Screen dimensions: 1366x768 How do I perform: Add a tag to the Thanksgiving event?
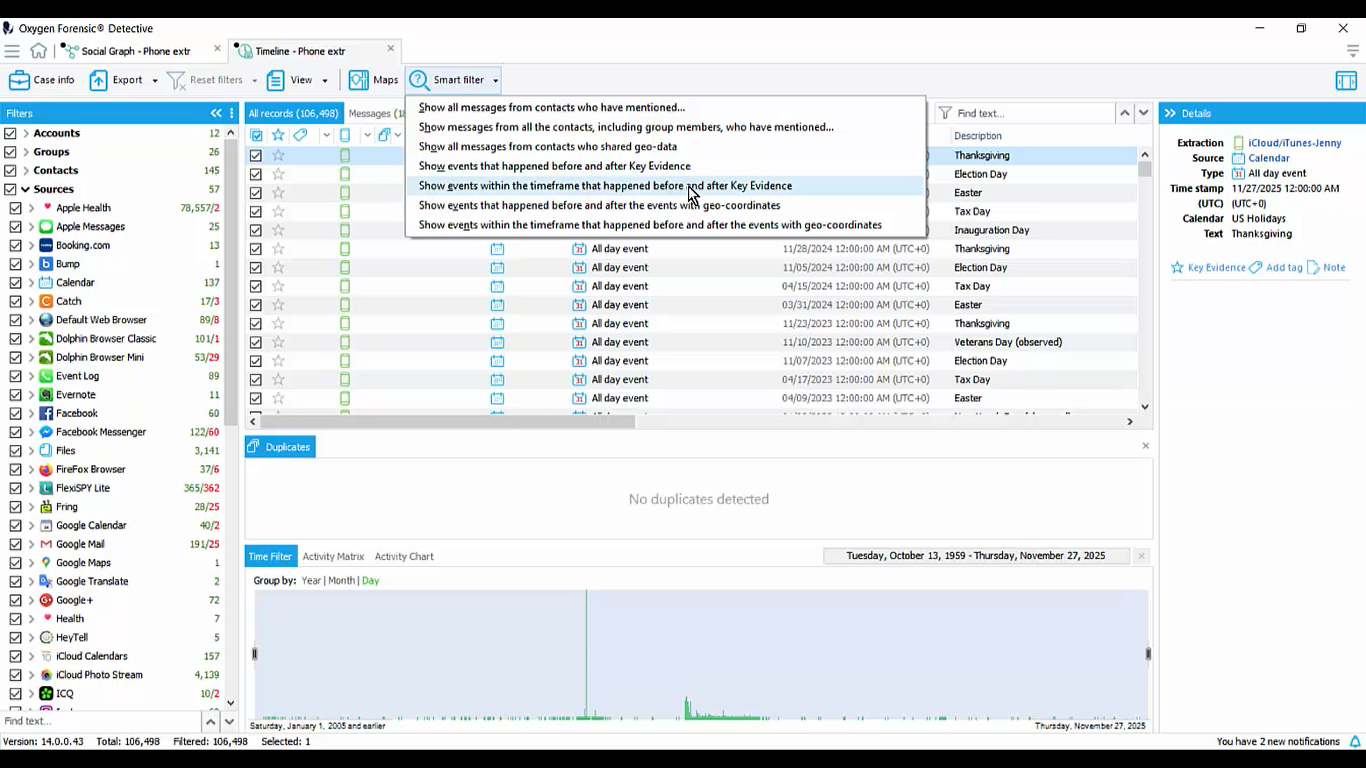click(1283, 267)
